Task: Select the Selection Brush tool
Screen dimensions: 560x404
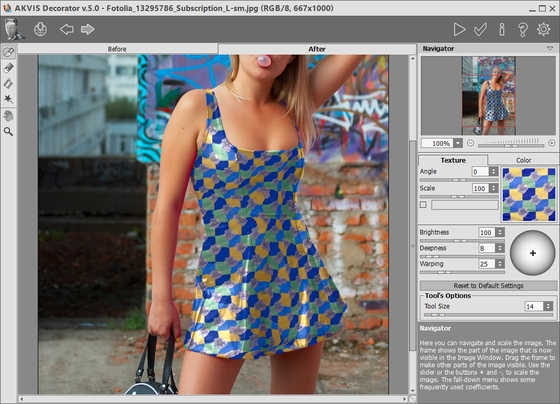Action: click(x=9, y=52)
